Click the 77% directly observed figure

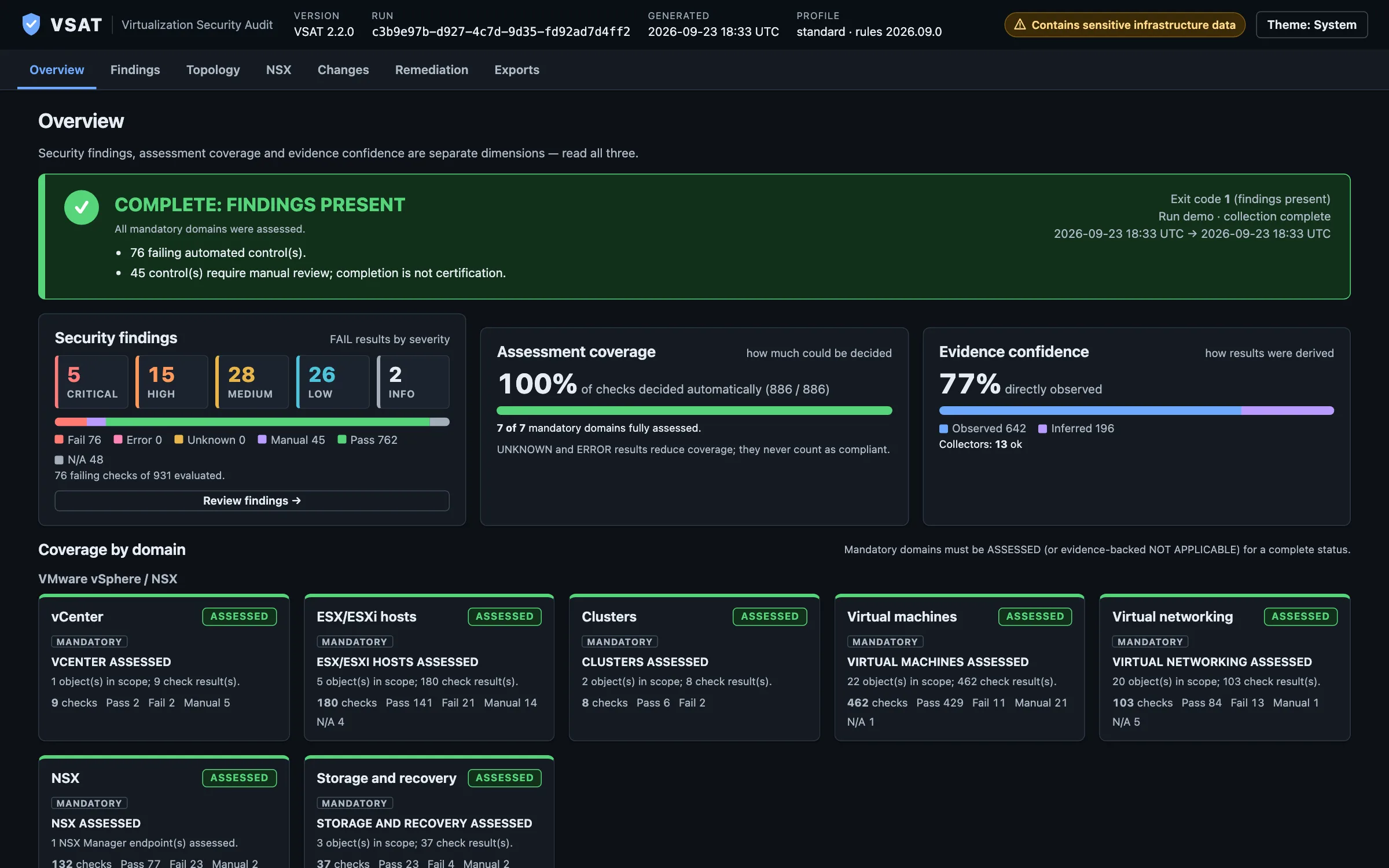pyautogui.click(x=969, y=383)
